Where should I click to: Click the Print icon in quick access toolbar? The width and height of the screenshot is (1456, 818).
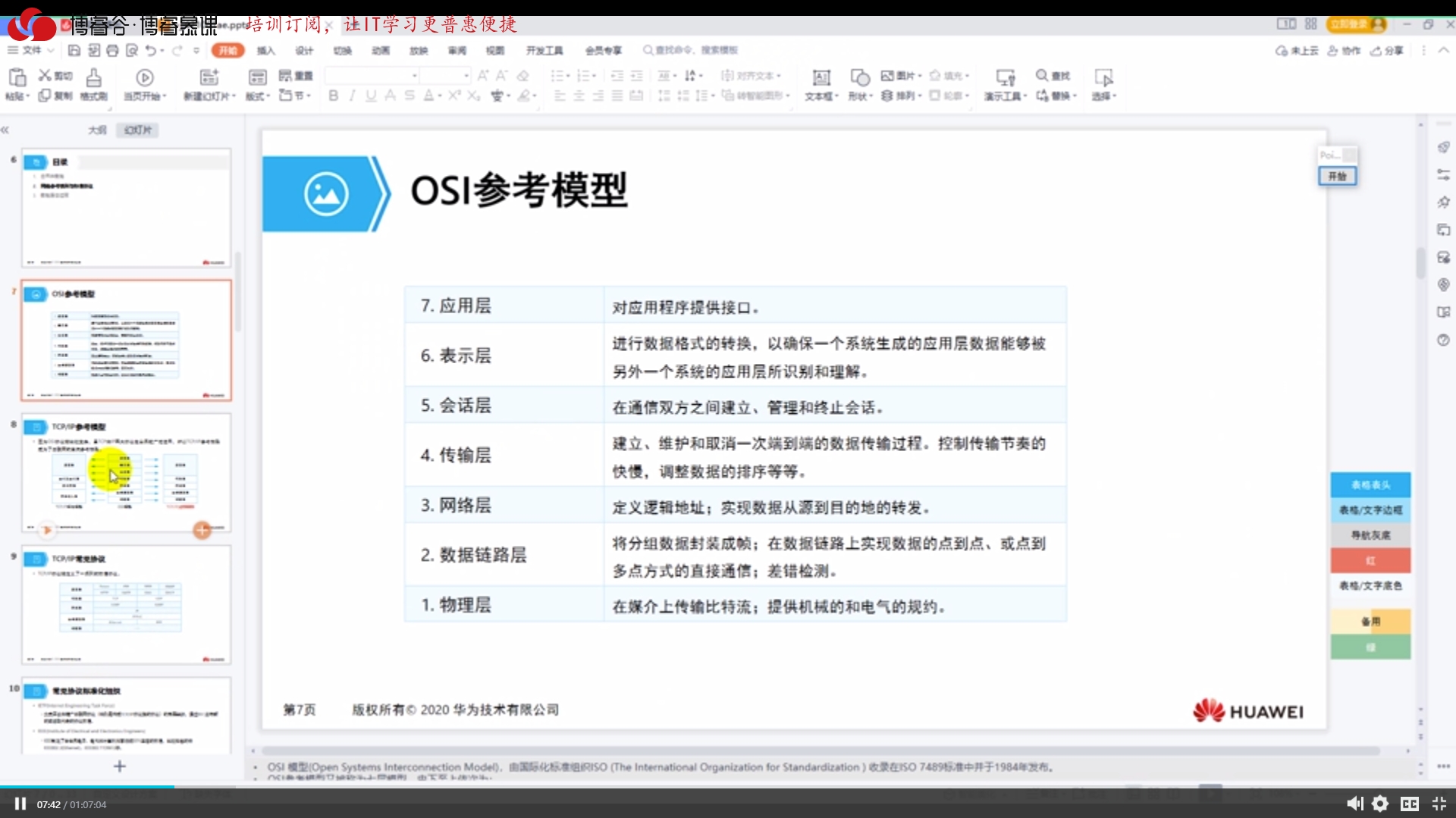coord(112,51)
